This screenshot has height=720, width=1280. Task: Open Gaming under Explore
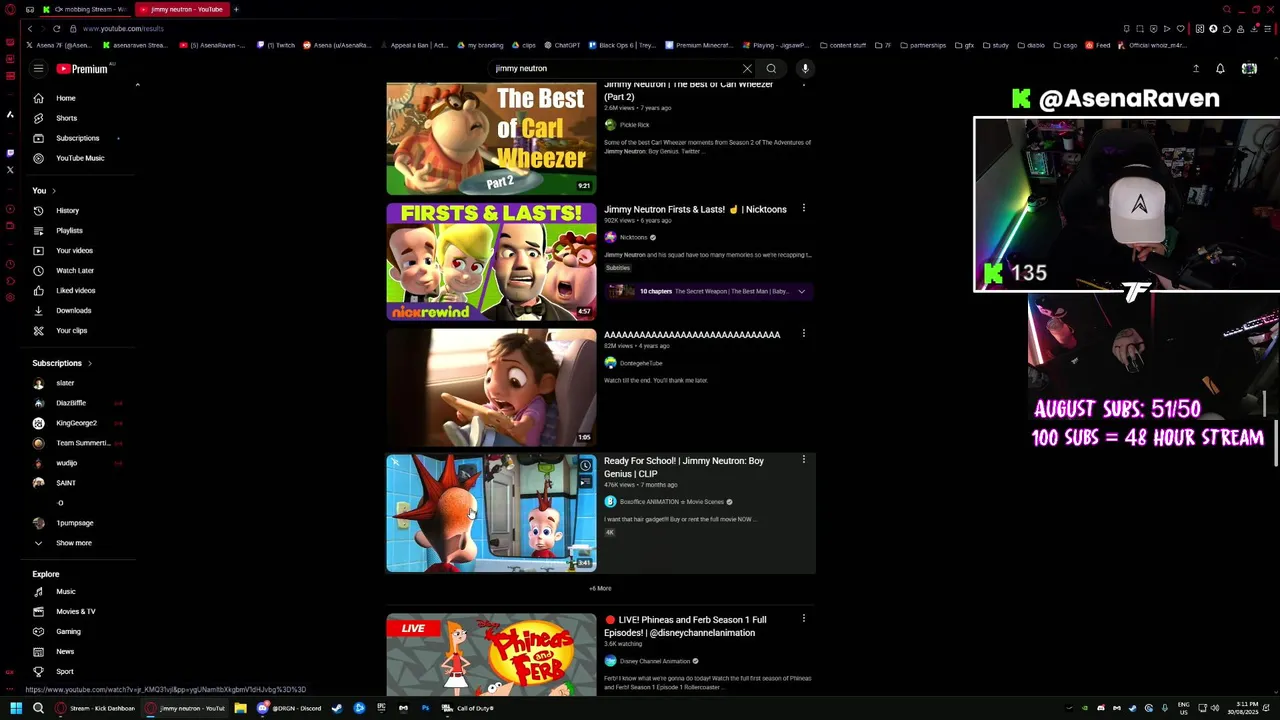tap(68, 632)
